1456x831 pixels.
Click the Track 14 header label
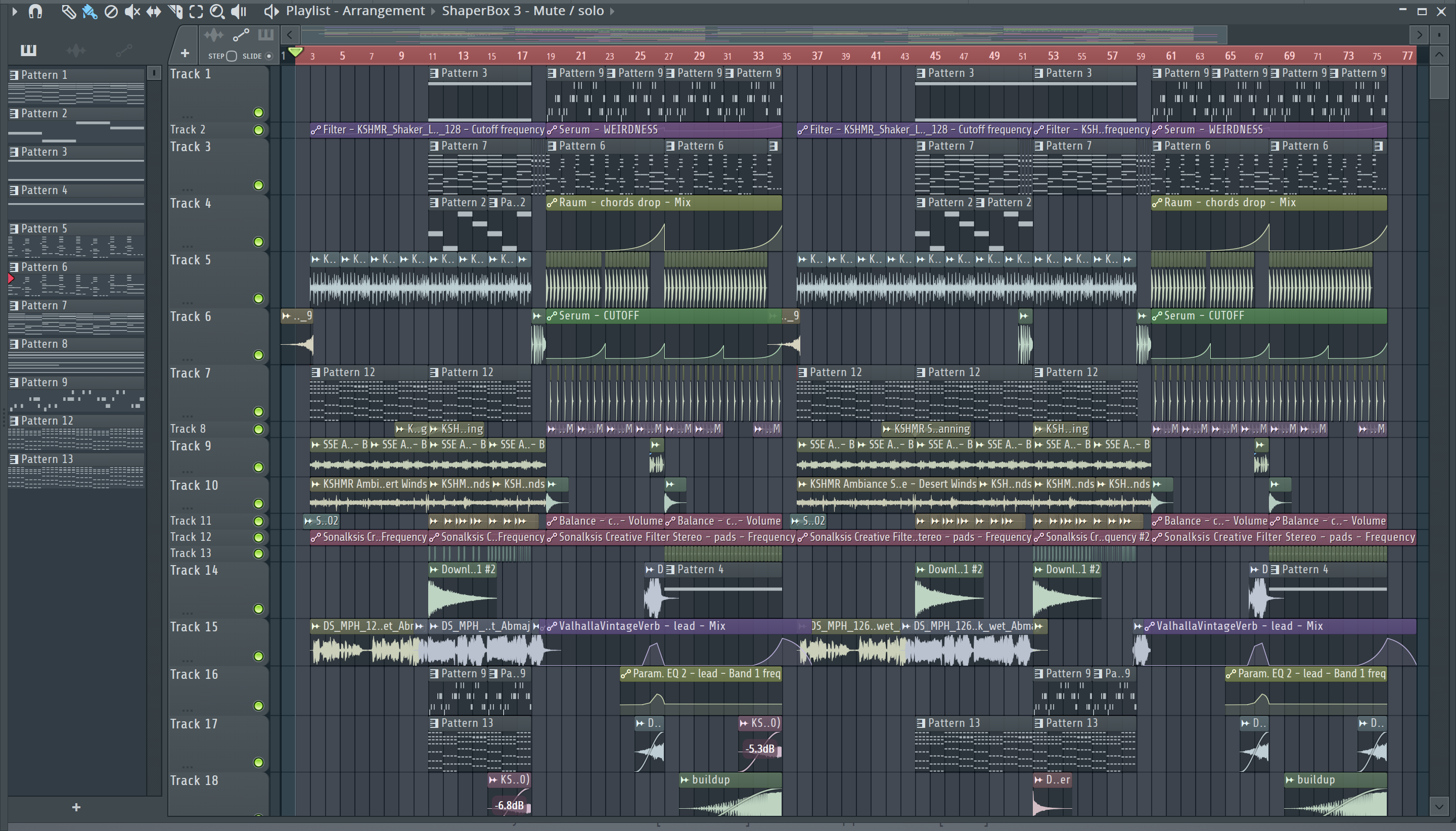[x=194, y=570]
